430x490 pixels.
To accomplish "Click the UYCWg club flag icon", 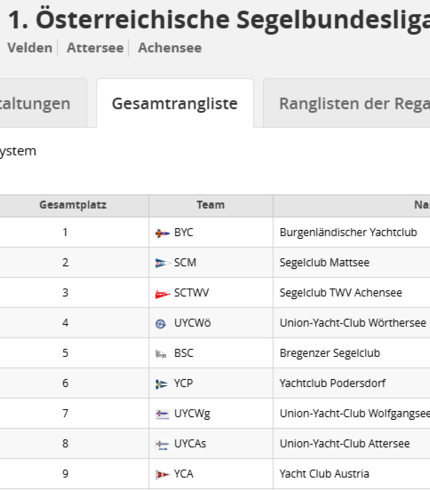I will (x=162, y=414).
